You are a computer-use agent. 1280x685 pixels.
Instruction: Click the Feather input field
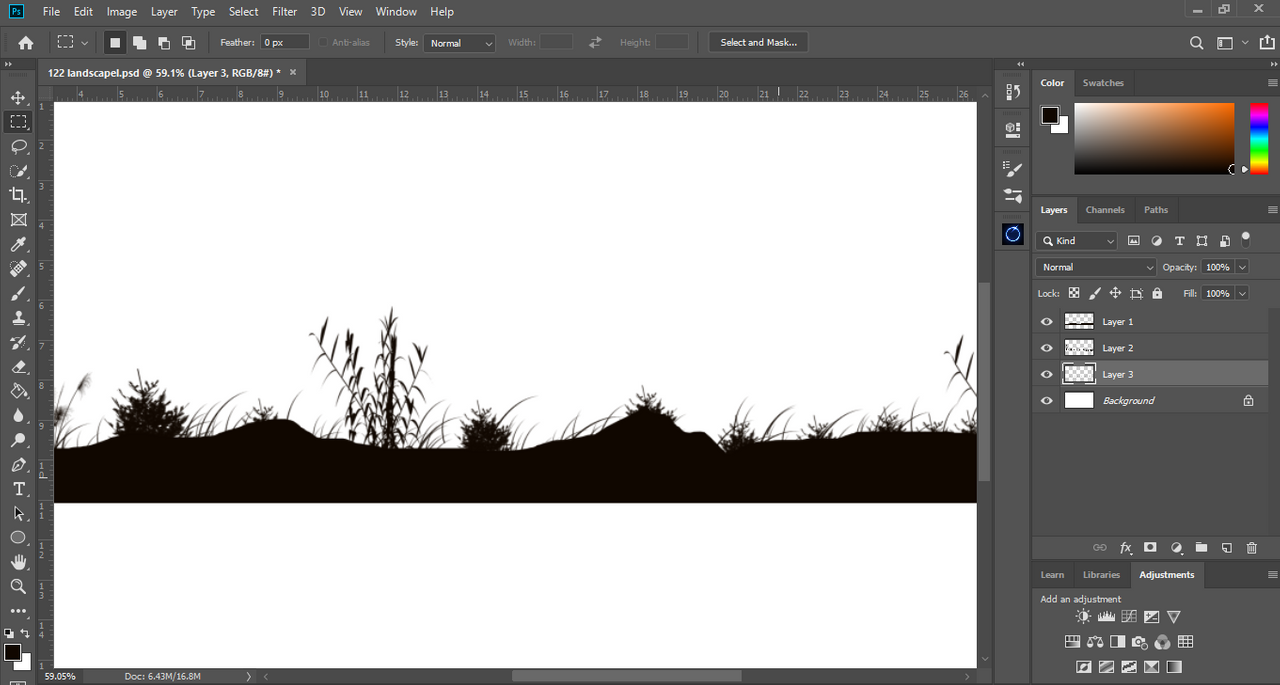tap(285, 43)
